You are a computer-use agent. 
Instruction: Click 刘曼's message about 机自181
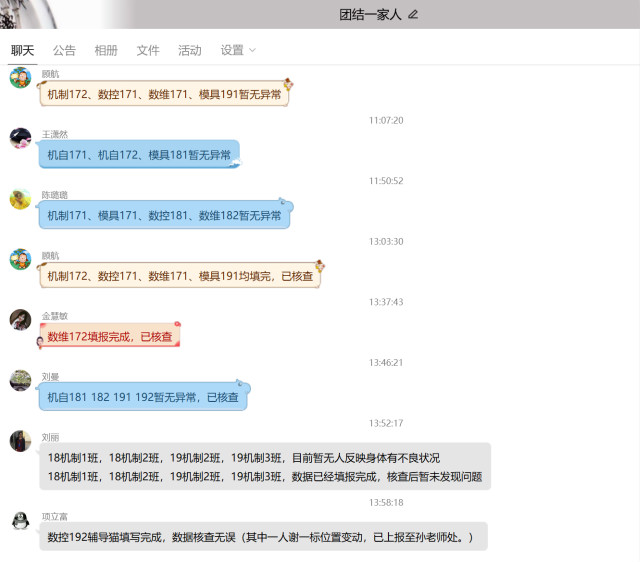click(143, 397)
